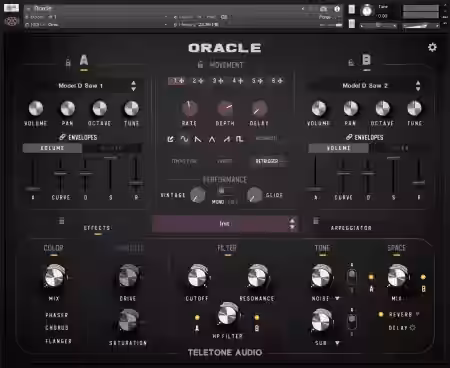The height and width of the screenshot is (368, 450).
Task: Toggle HP Filter for layer A
Action: tap(197, 317)
